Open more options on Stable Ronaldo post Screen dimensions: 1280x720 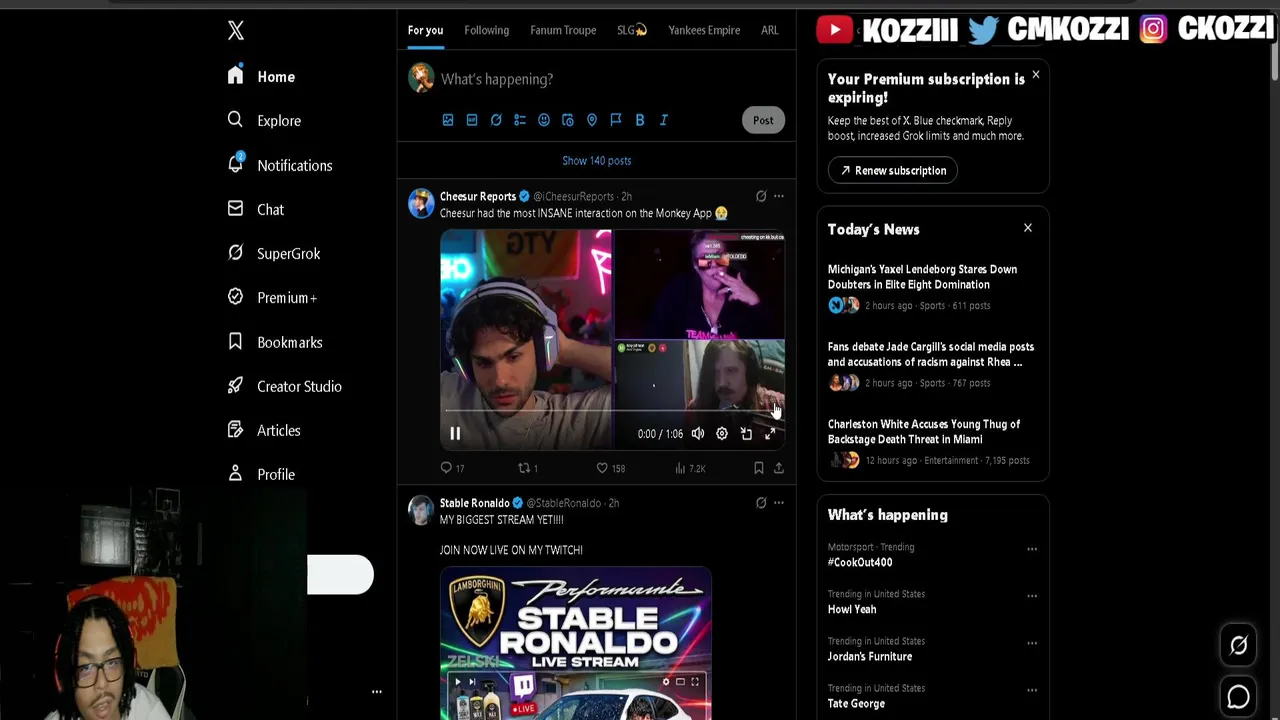(x=779, y=503)
